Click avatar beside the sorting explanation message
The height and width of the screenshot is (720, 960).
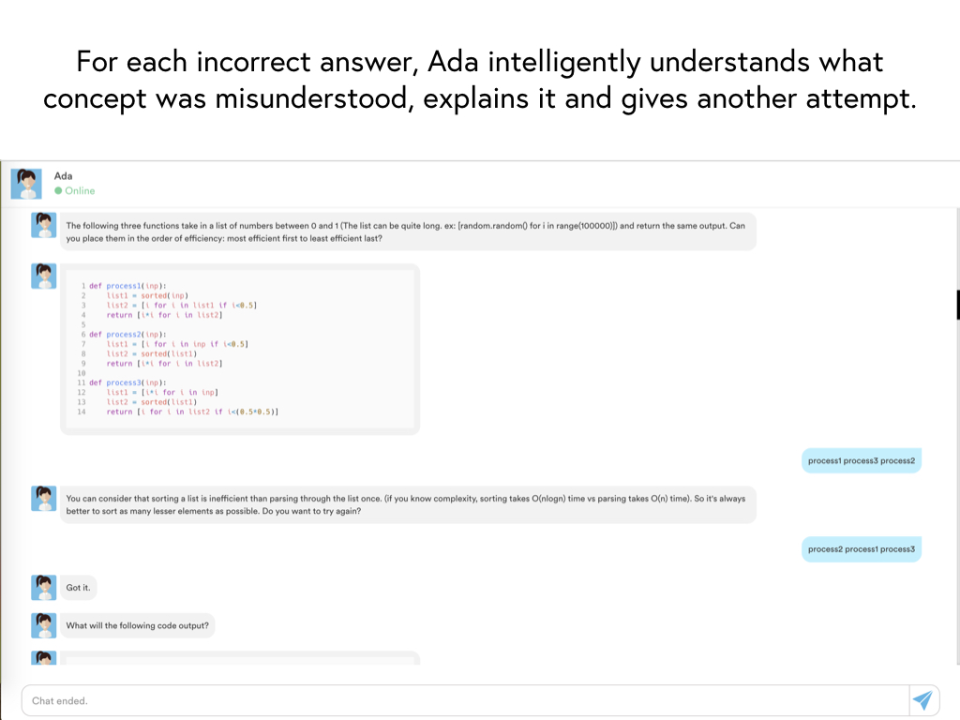click(43, 498)
